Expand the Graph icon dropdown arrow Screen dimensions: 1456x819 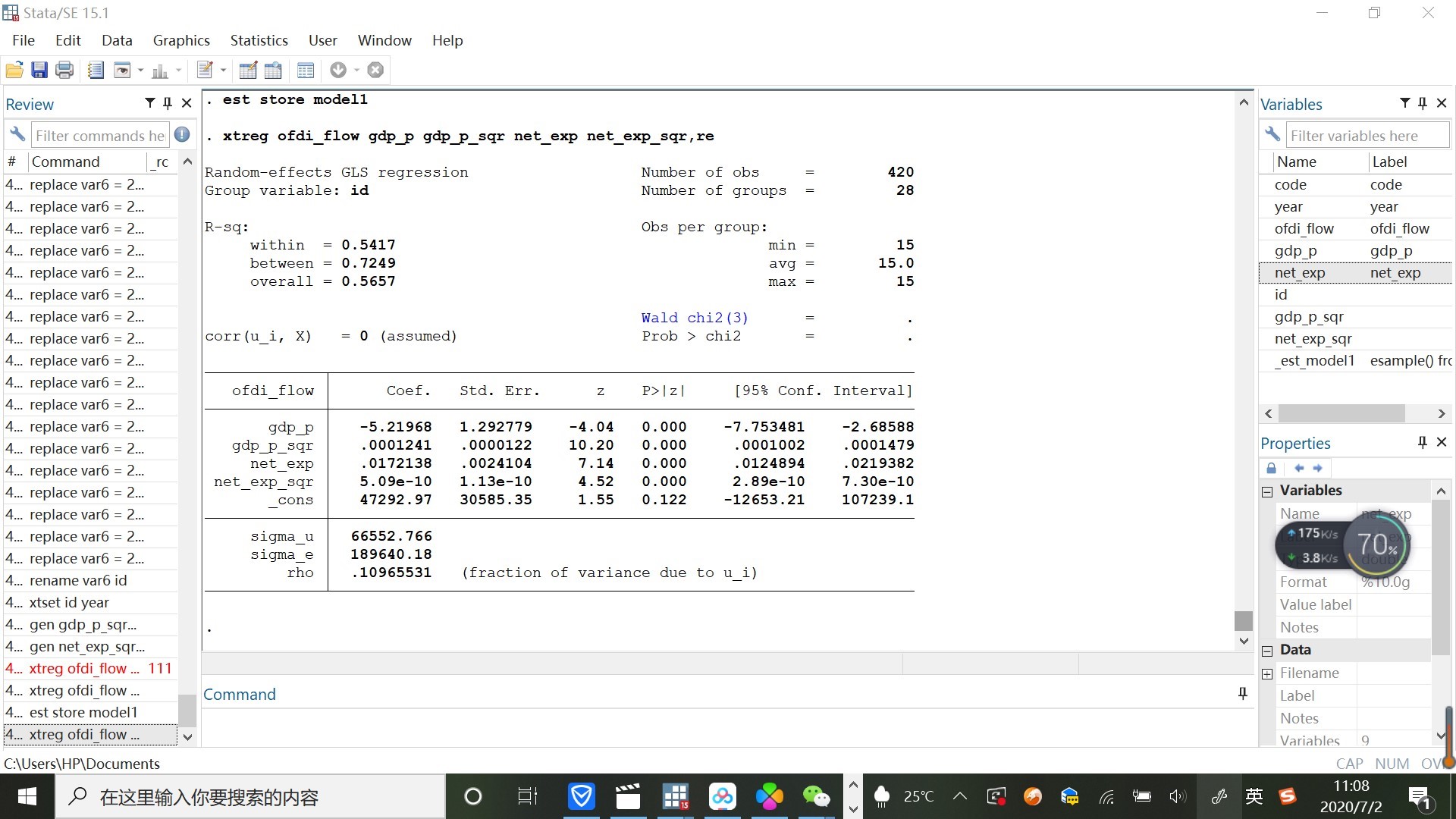[179, 71]
